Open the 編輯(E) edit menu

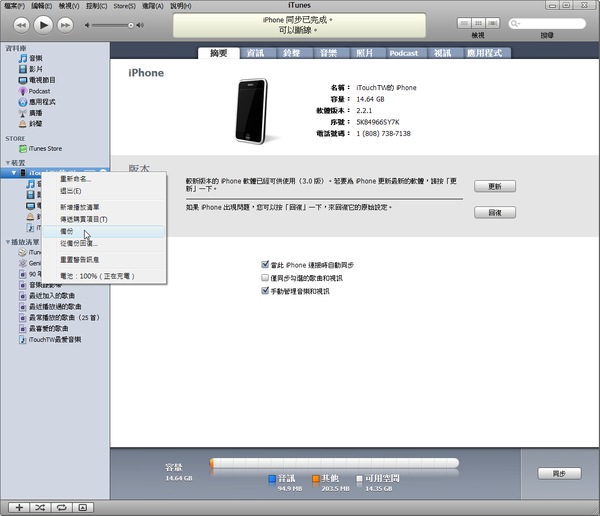click(41, 6)
